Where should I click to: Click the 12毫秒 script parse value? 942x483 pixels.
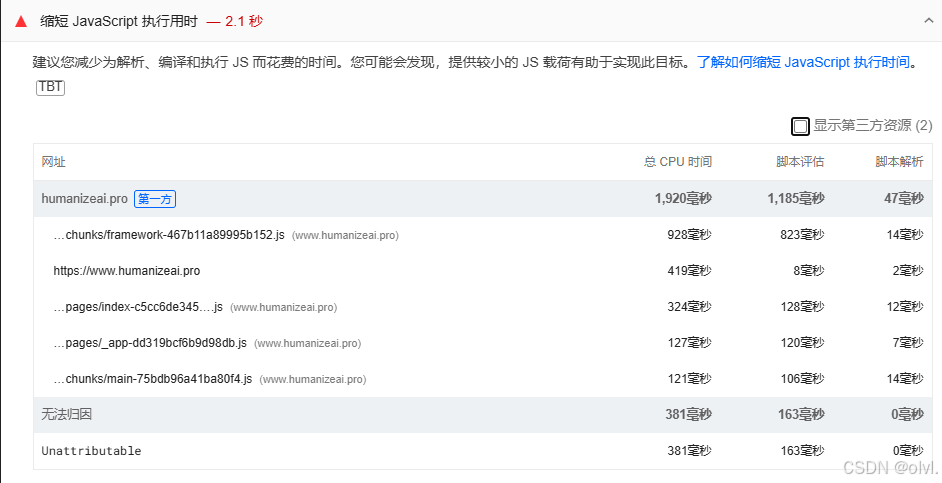pyautogui.click(x=905, y=307)
